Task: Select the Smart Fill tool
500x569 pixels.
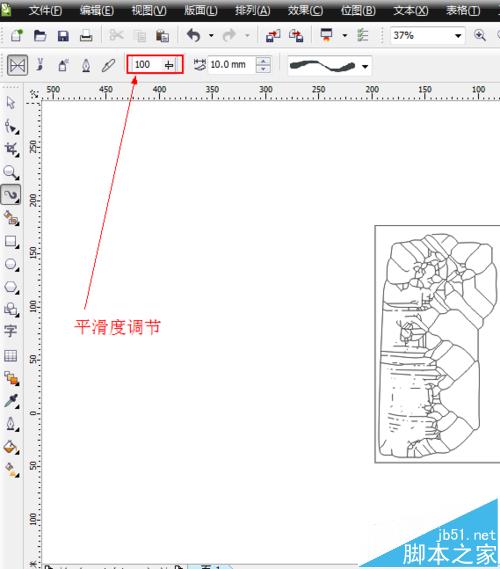Action: pos(11,218)
